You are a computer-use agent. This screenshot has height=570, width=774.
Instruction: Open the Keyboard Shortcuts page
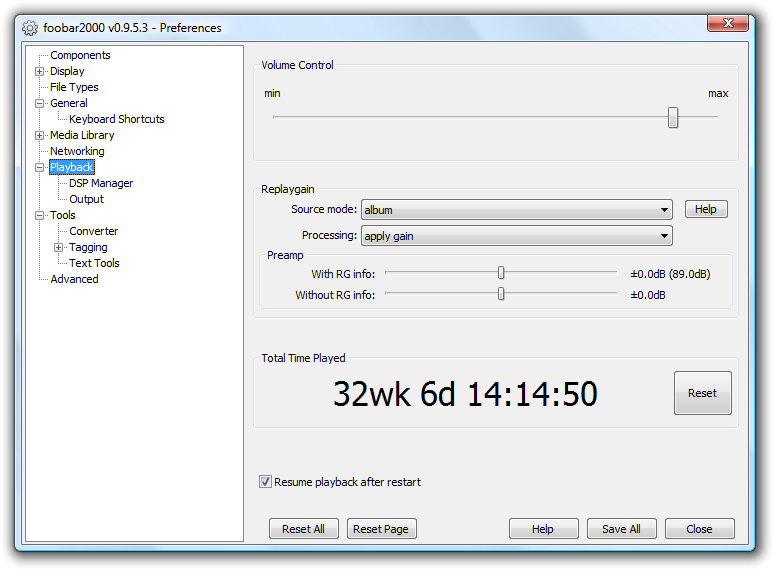(x=116, y=119)
